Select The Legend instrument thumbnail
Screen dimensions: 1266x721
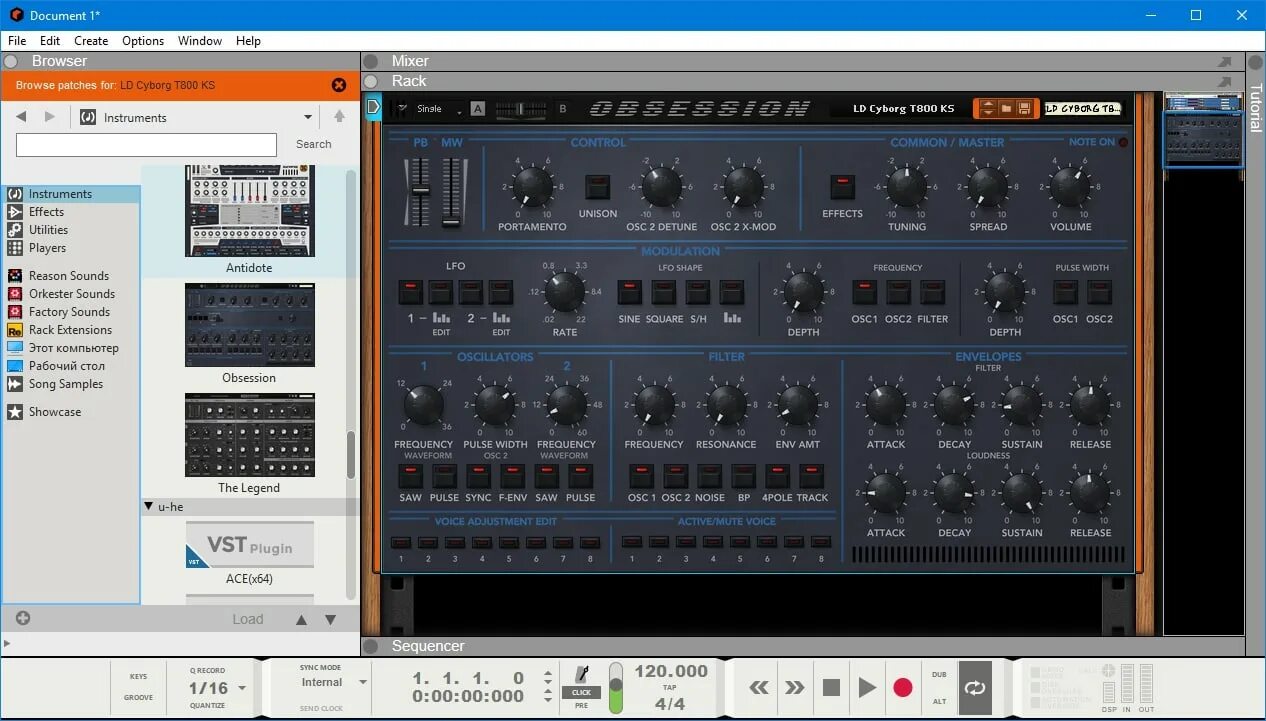[x=249, y=435]
